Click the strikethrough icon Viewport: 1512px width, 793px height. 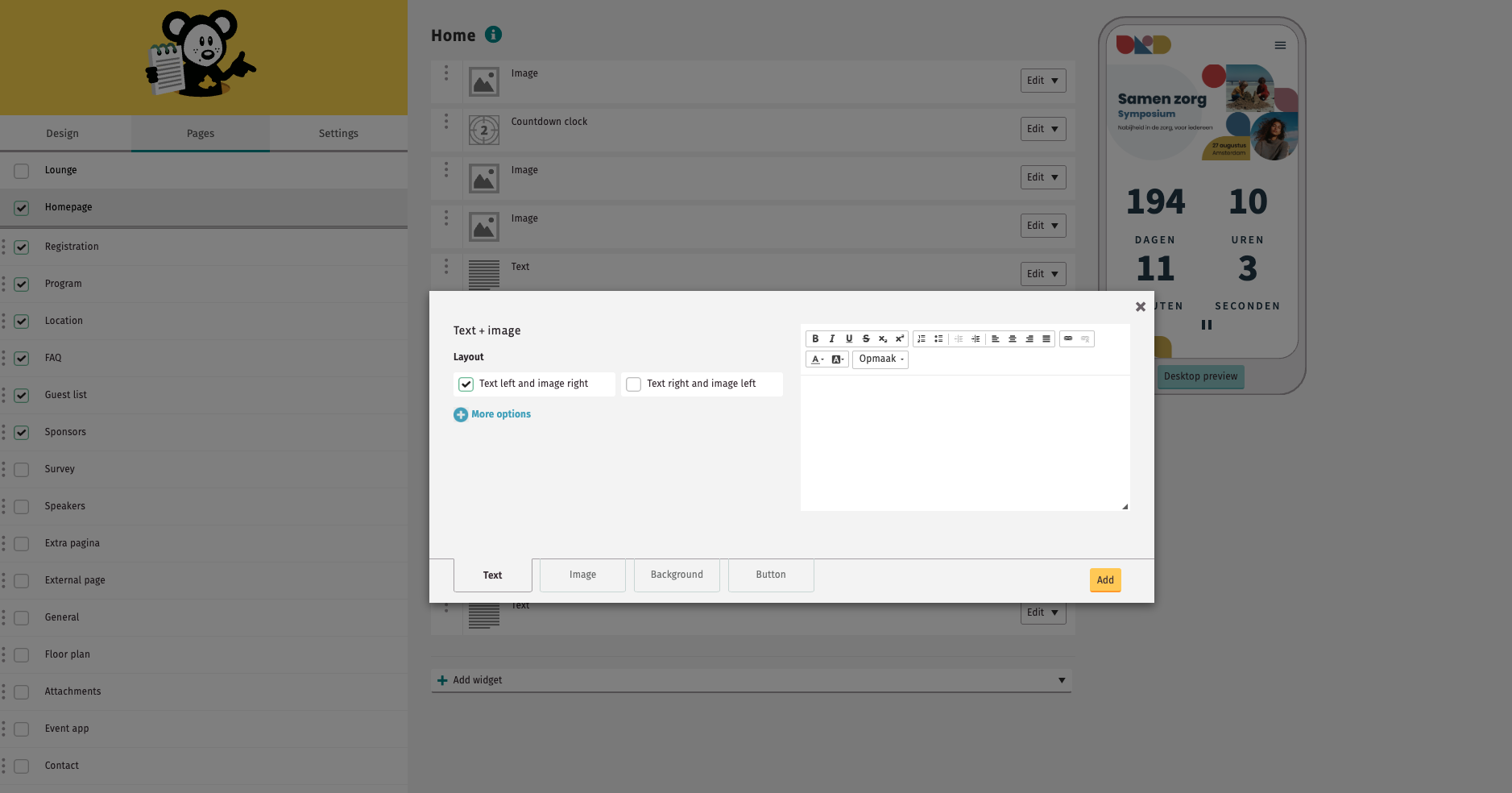tap(866, 339)
